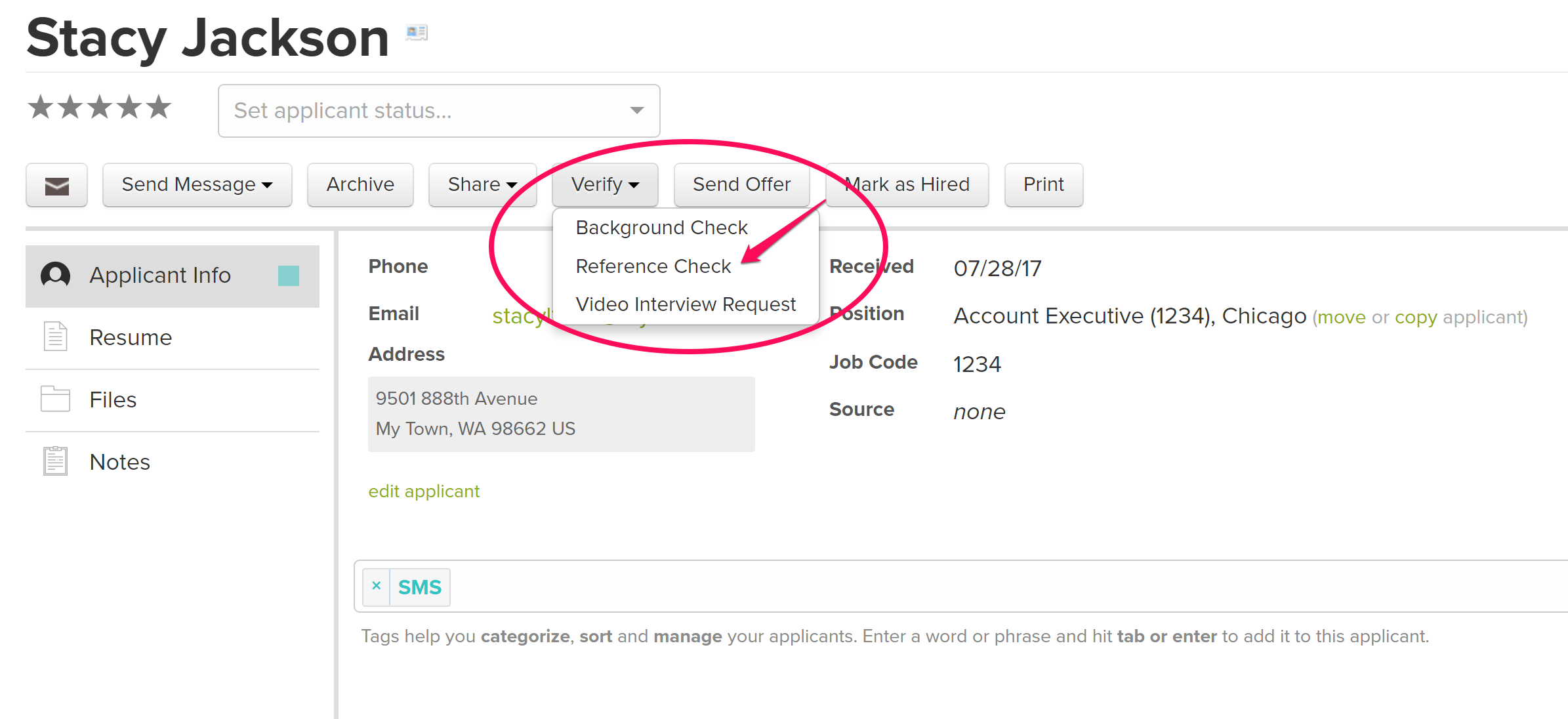
Task: Click the Send Offer button
Action: (741, 185)
